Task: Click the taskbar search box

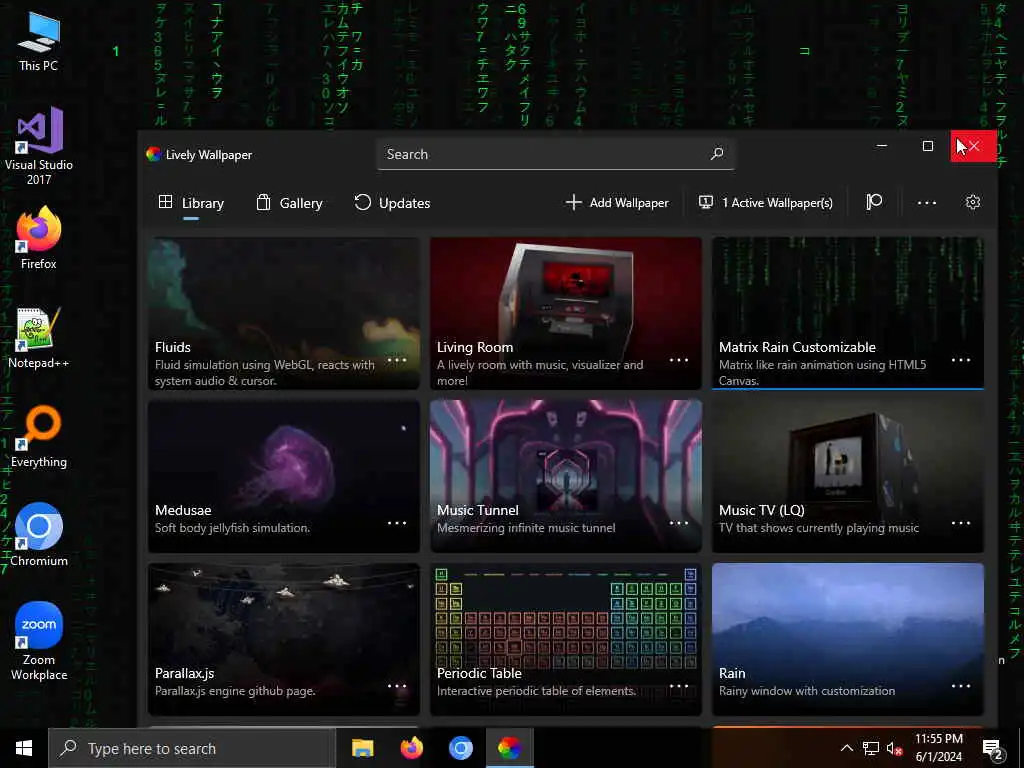Action: point(192,748)
